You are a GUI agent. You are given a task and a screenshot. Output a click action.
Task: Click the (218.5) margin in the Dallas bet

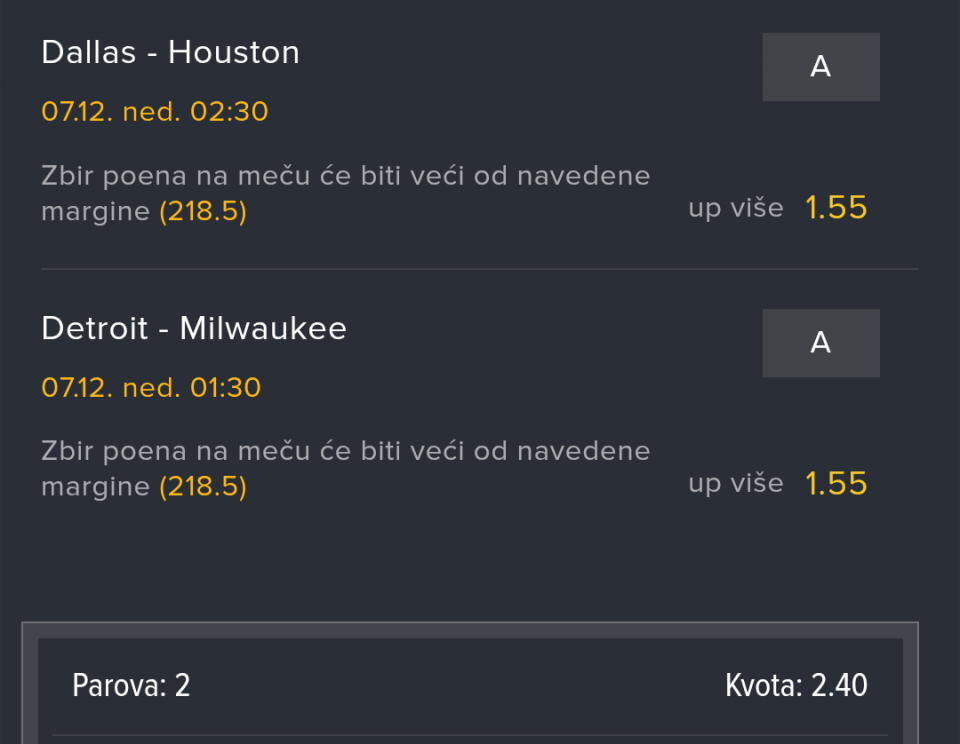tap(203, 212)
